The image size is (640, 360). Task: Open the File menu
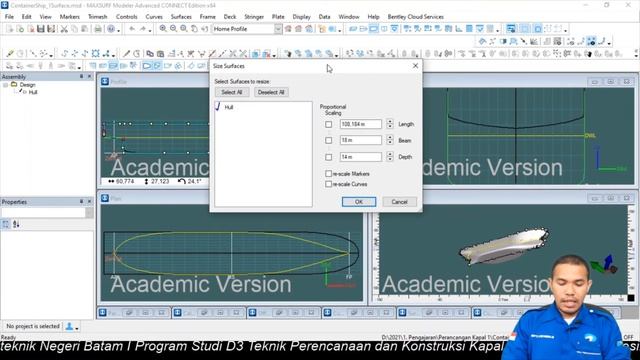[9, 17]
